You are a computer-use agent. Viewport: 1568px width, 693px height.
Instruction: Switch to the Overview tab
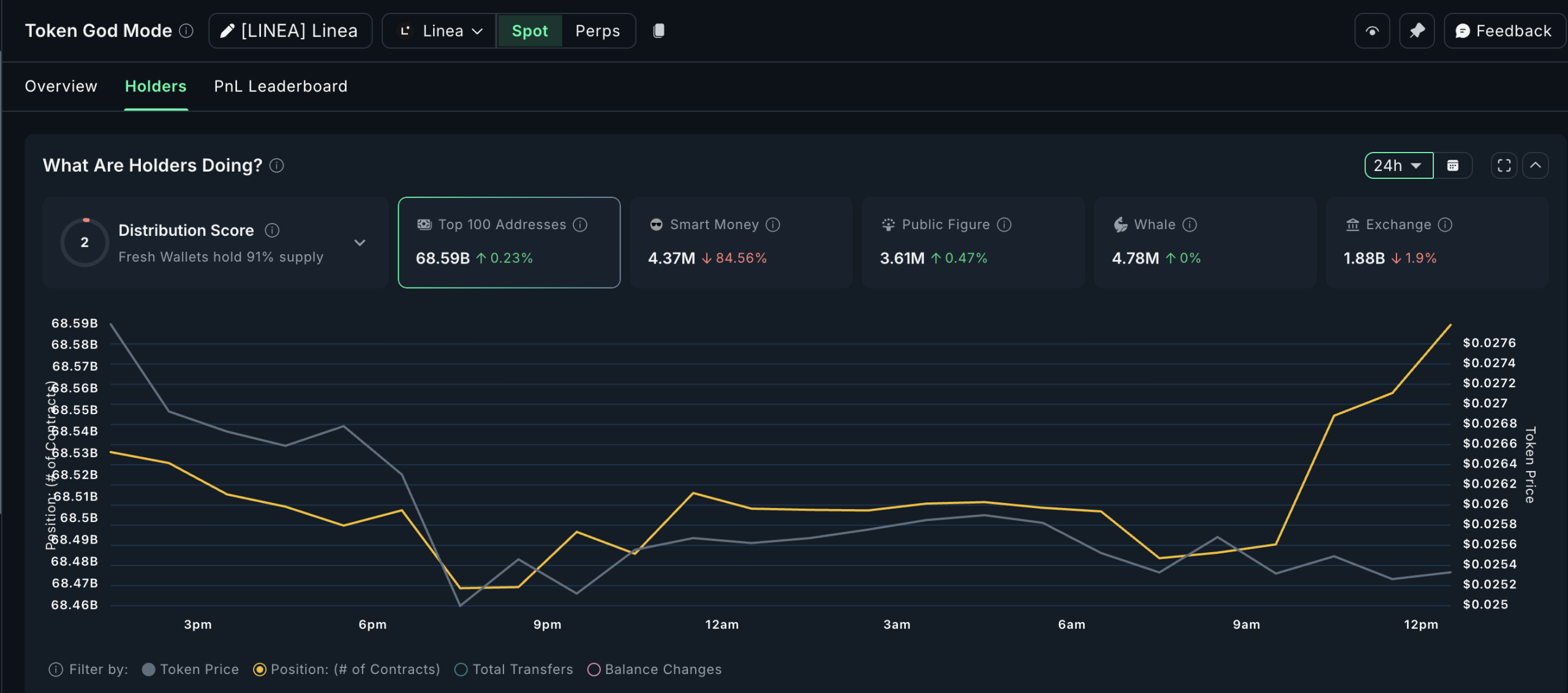click(x=61, y=86)
